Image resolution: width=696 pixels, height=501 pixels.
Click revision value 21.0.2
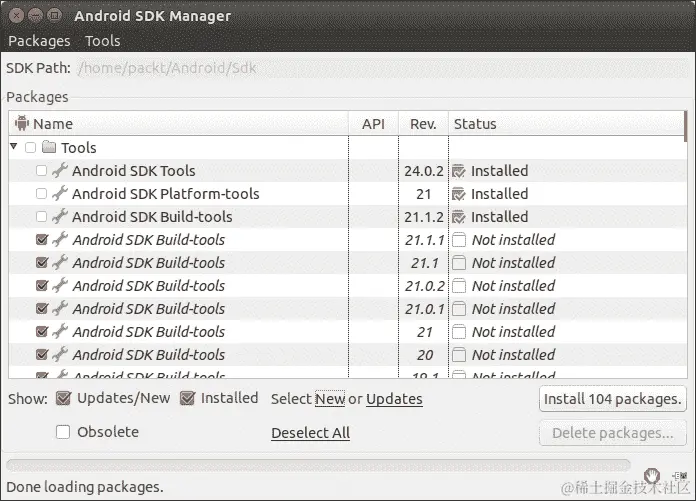point(424,286)
